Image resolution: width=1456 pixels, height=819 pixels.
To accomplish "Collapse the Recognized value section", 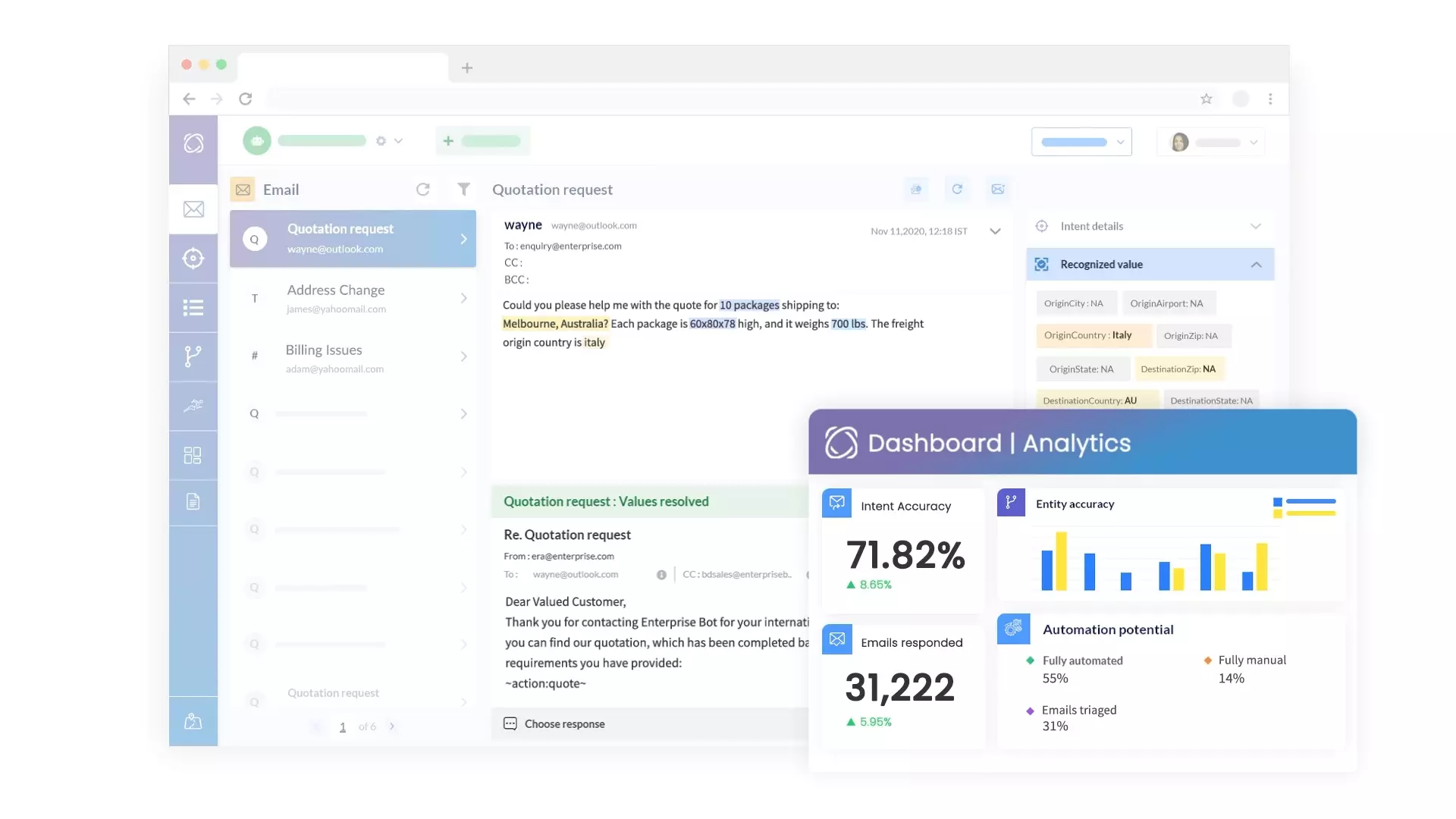I will pyautogui.click(x=1256, y=265).
